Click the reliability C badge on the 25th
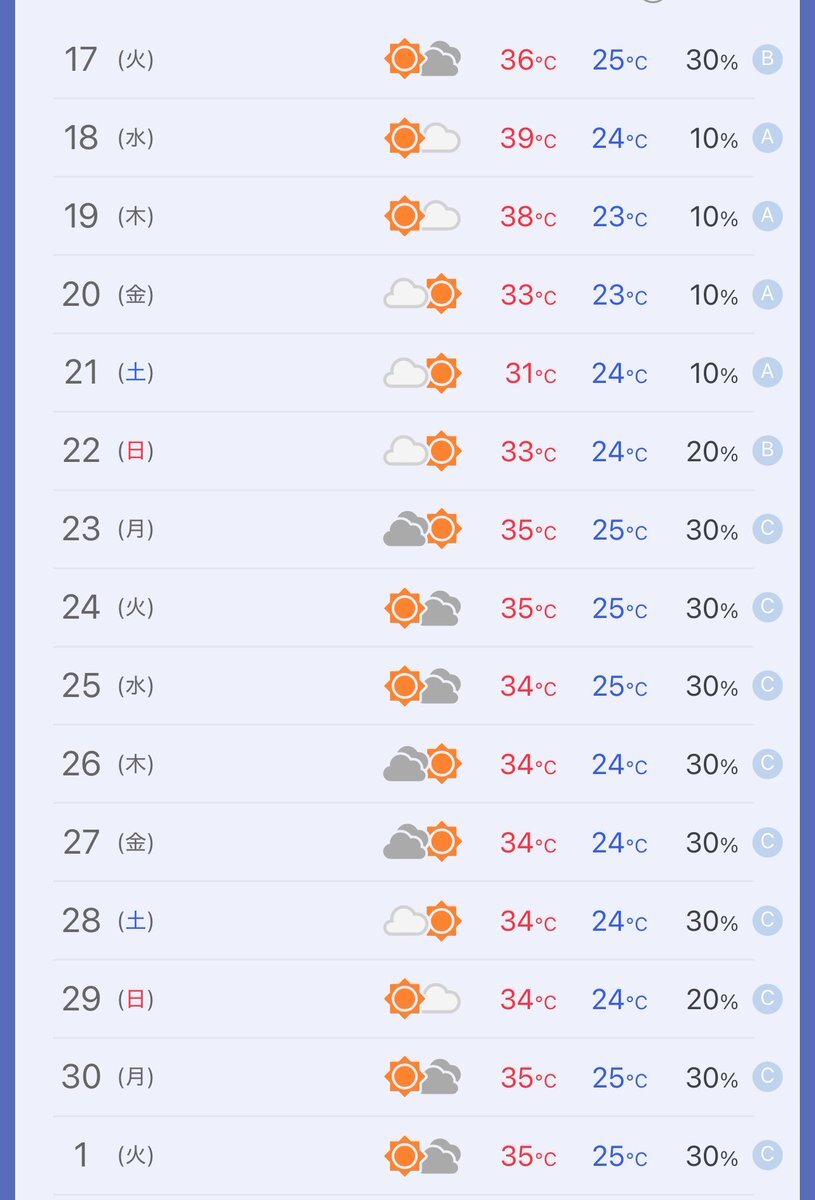 coord(767,685)
